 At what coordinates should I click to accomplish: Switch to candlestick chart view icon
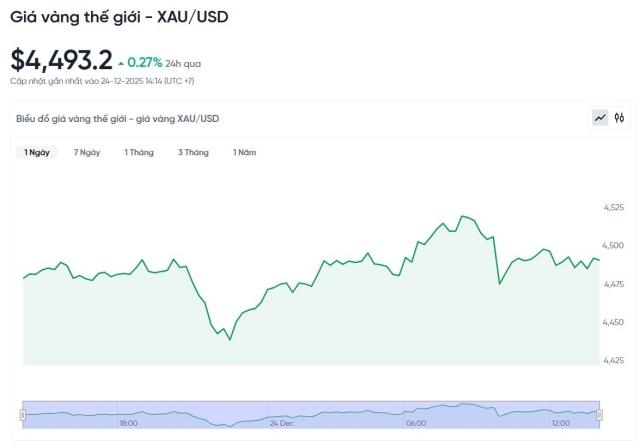619,118
